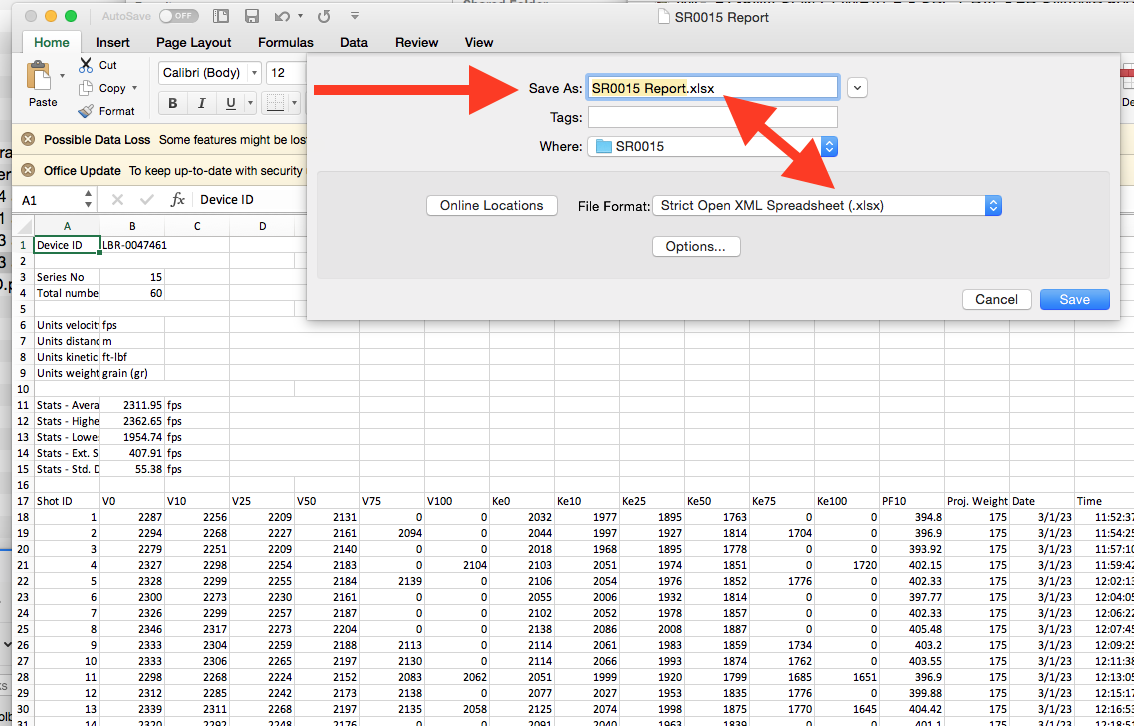
Task: Switch to the Formulas ribbon tab
Action: (285, 43)
